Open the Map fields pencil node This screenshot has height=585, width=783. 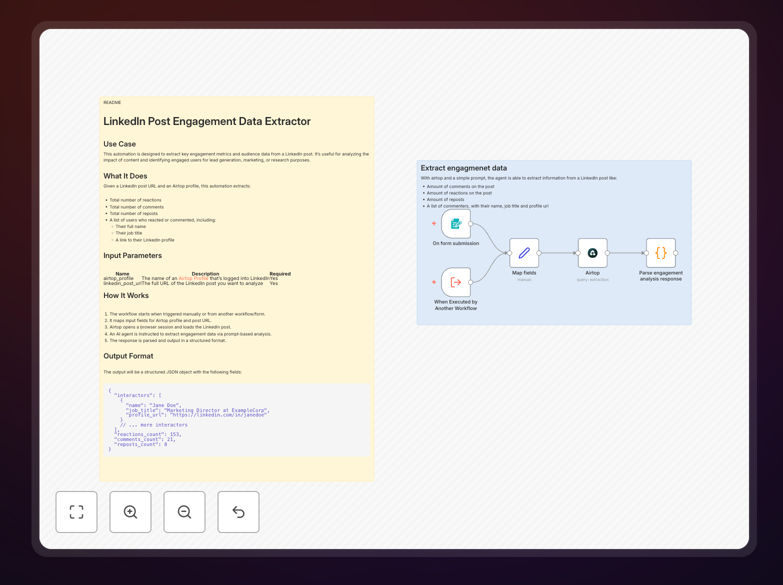(524, 253)
